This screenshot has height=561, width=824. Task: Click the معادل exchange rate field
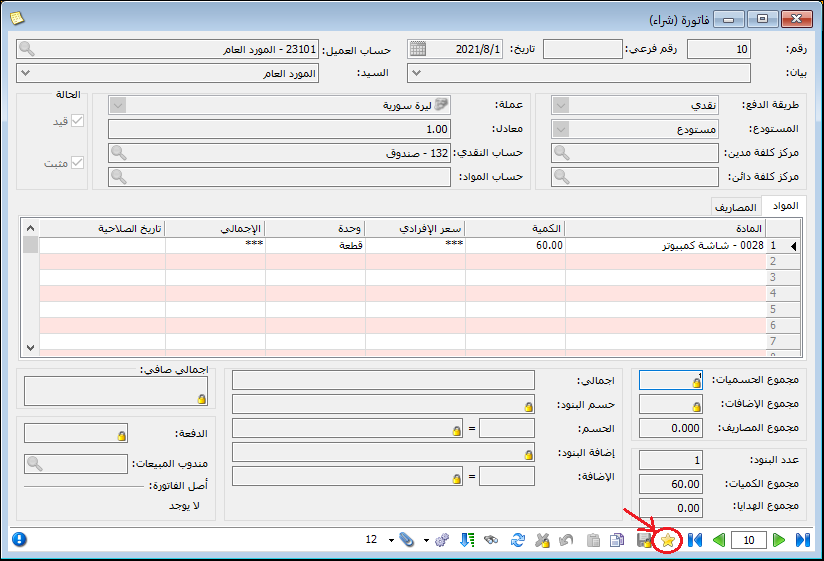coord(279,129)
